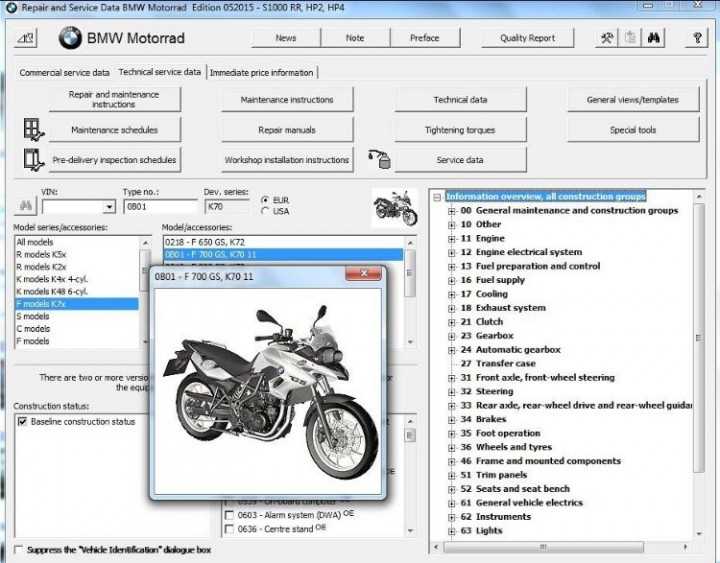Viewport: 720px width, 563px height.
Task: Click Workshop installation instructions button
Action: point(287,160)
